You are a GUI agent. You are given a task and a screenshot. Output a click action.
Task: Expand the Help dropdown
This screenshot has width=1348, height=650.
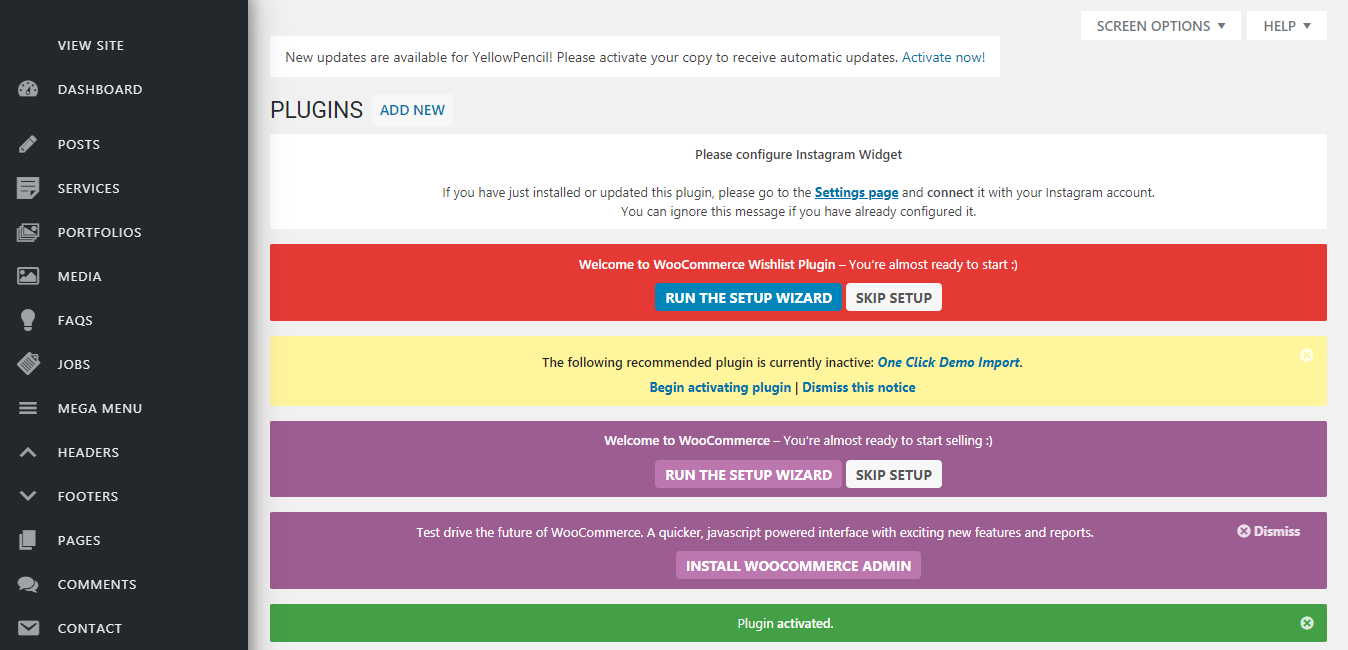tap(1287, 26)
